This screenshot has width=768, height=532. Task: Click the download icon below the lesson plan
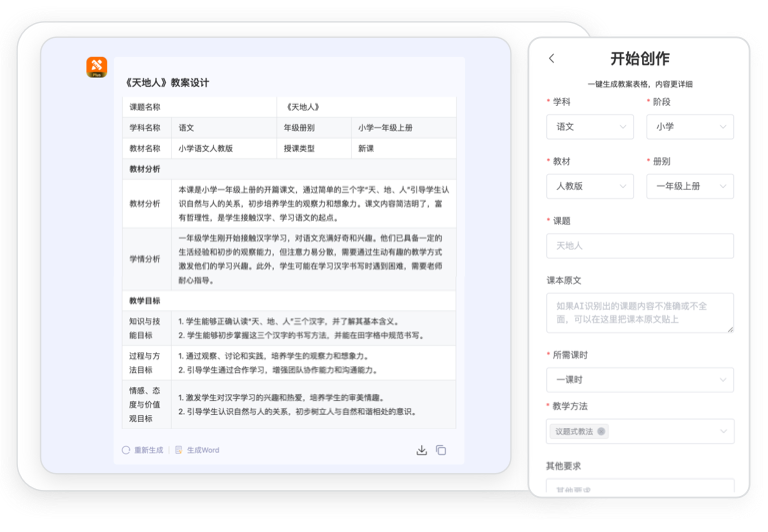click(x=422, y=450)
